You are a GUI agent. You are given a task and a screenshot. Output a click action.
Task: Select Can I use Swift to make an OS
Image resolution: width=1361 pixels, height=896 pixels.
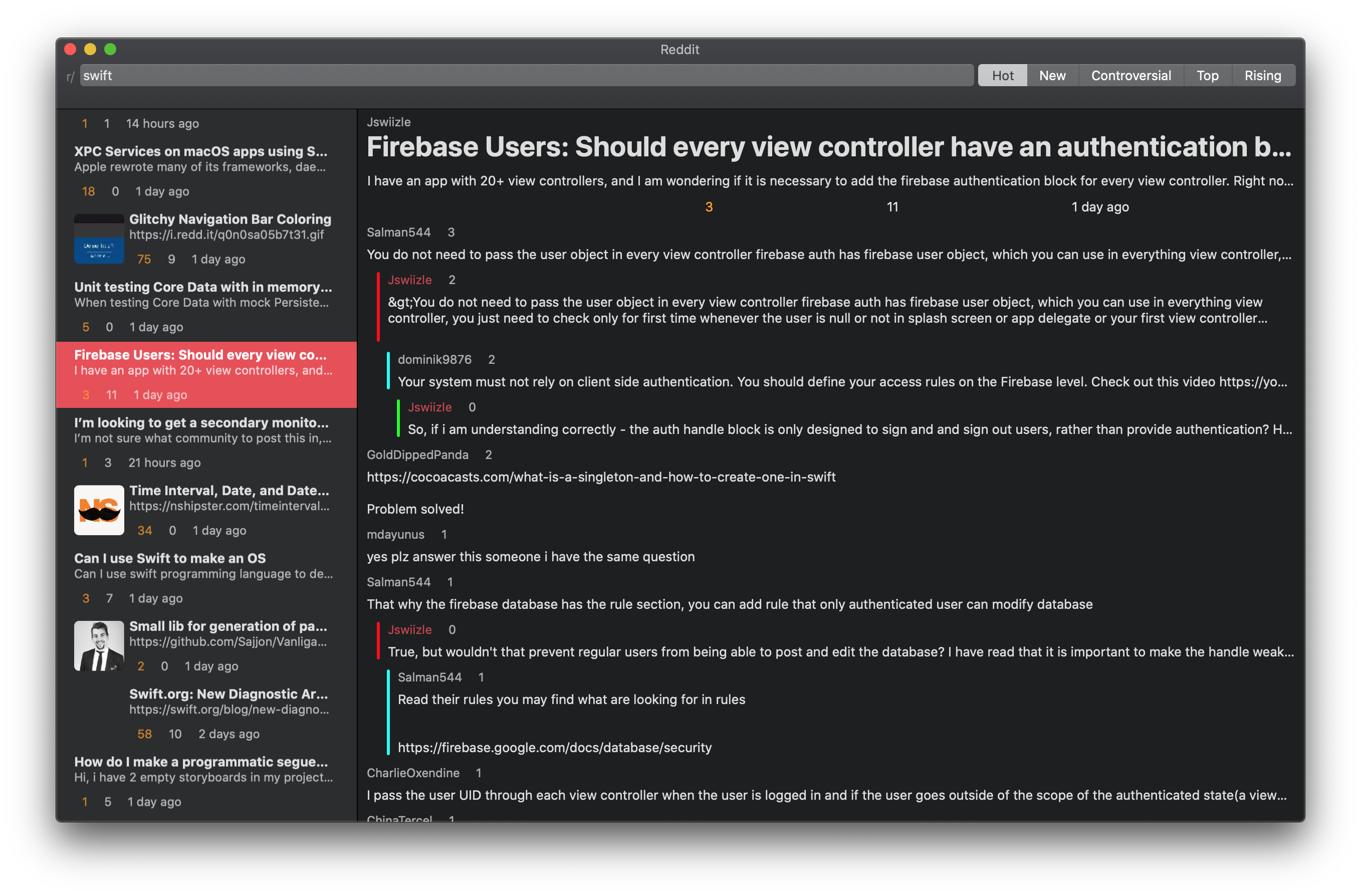point(170,558)
